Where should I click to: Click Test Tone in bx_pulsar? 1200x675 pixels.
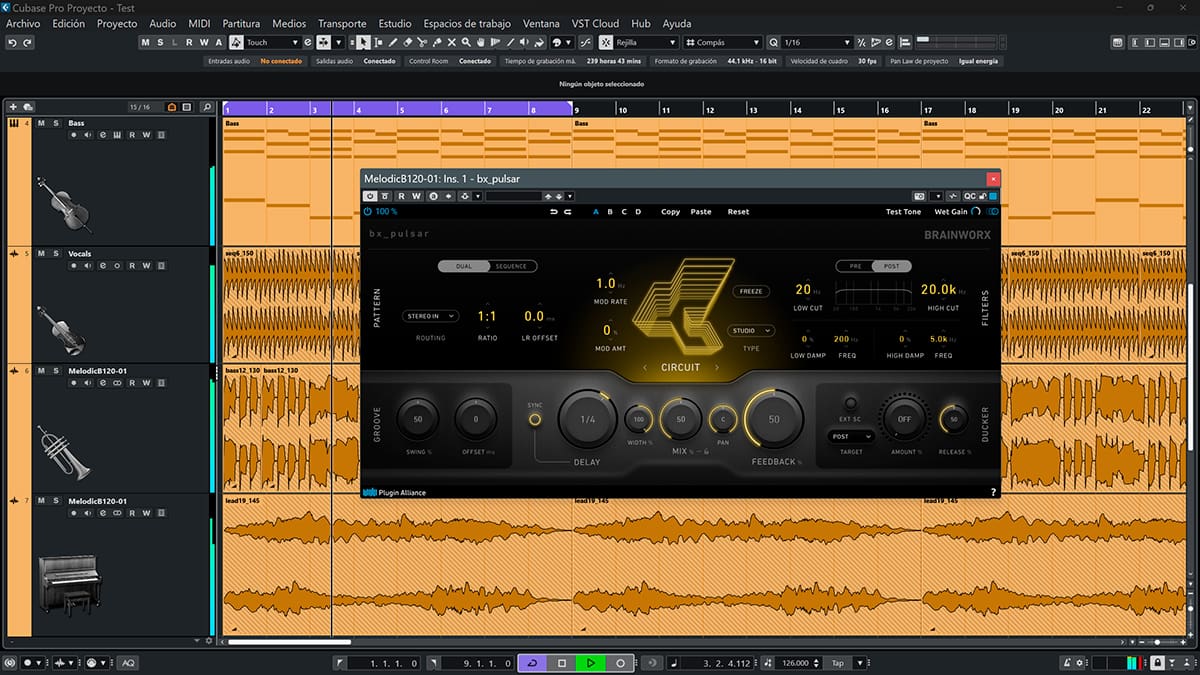[x=903, y=212]
